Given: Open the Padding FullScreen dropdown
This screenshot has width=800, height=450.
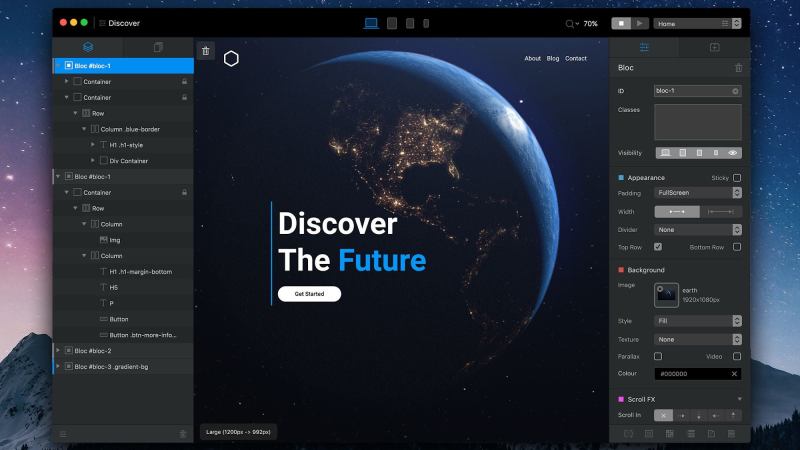Looking at the screenshot, I should click(x=698, y=192).
